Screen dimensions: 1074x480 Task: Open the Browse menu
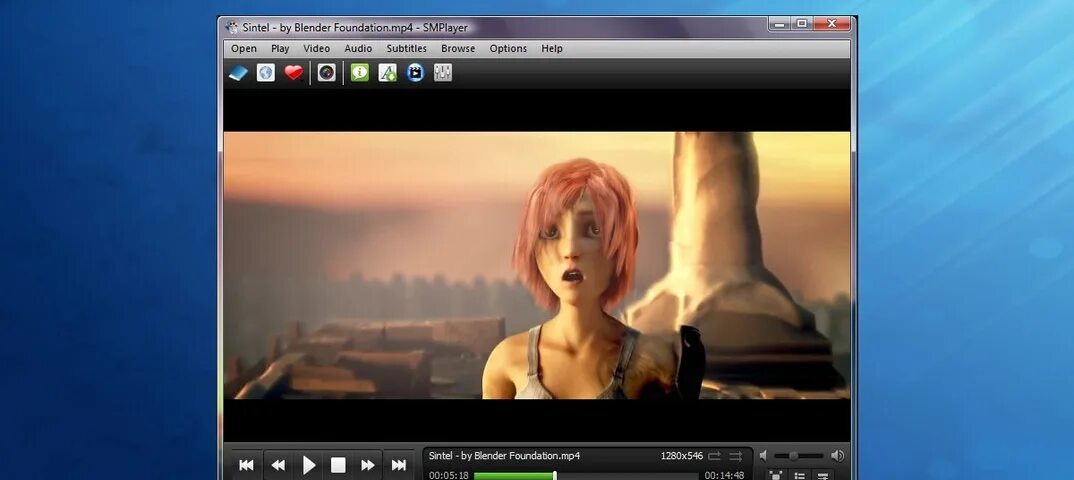[458, 49]
